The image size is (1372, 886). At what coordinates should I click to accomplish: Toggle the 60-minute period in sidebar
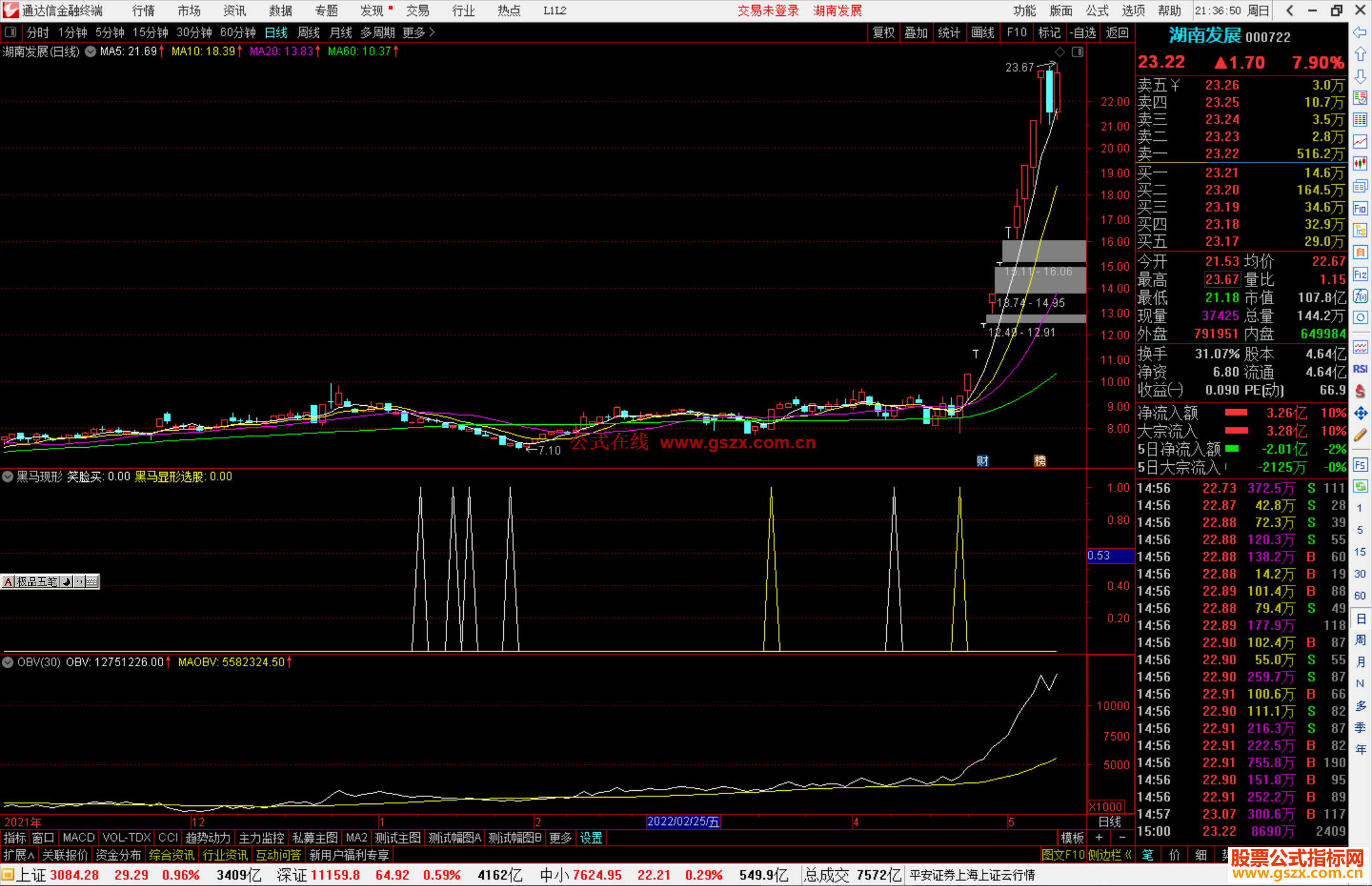[x=1360, y=596]
